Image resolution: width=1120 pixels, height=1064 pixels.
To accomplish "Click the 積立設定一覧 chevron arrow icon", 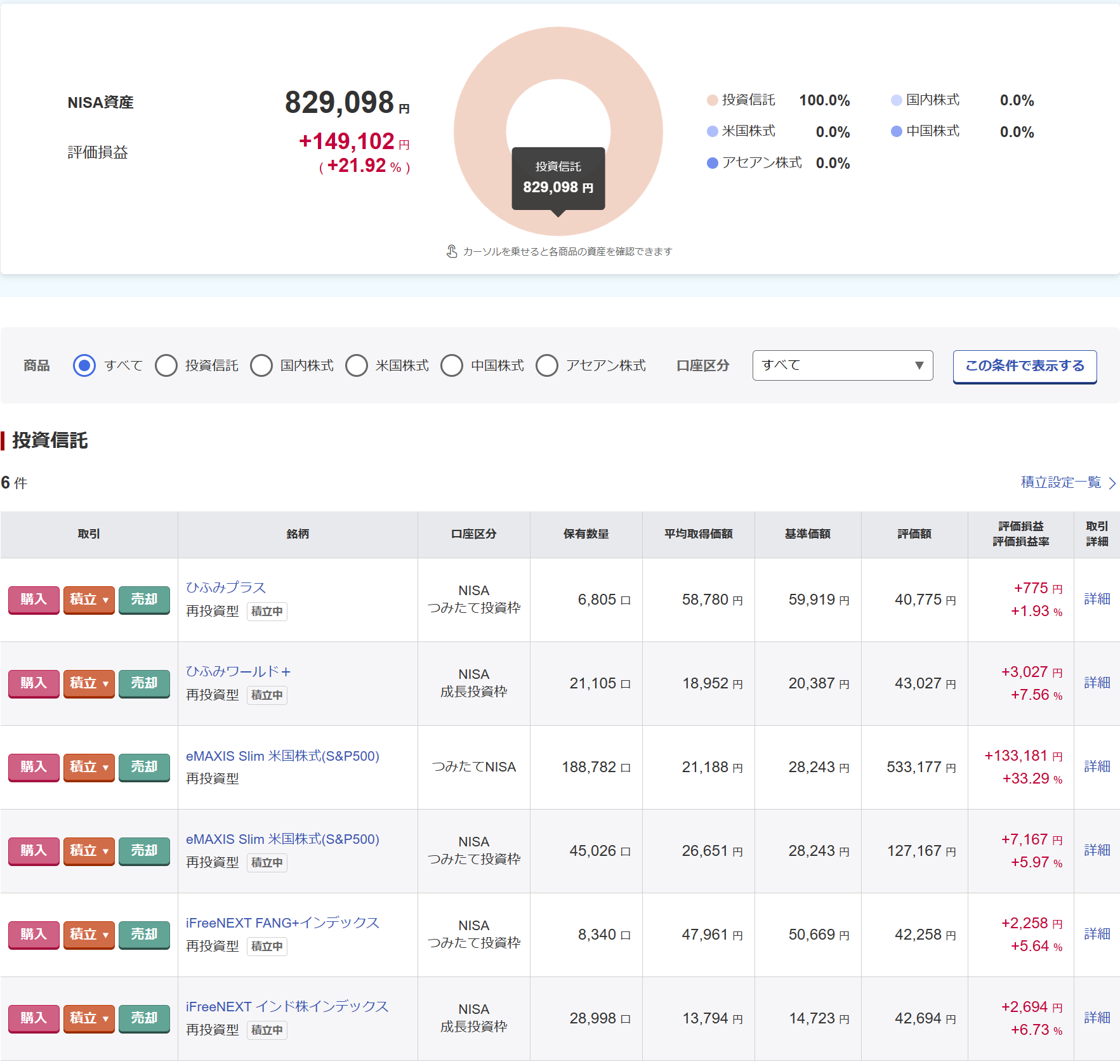I will 1112,483.
